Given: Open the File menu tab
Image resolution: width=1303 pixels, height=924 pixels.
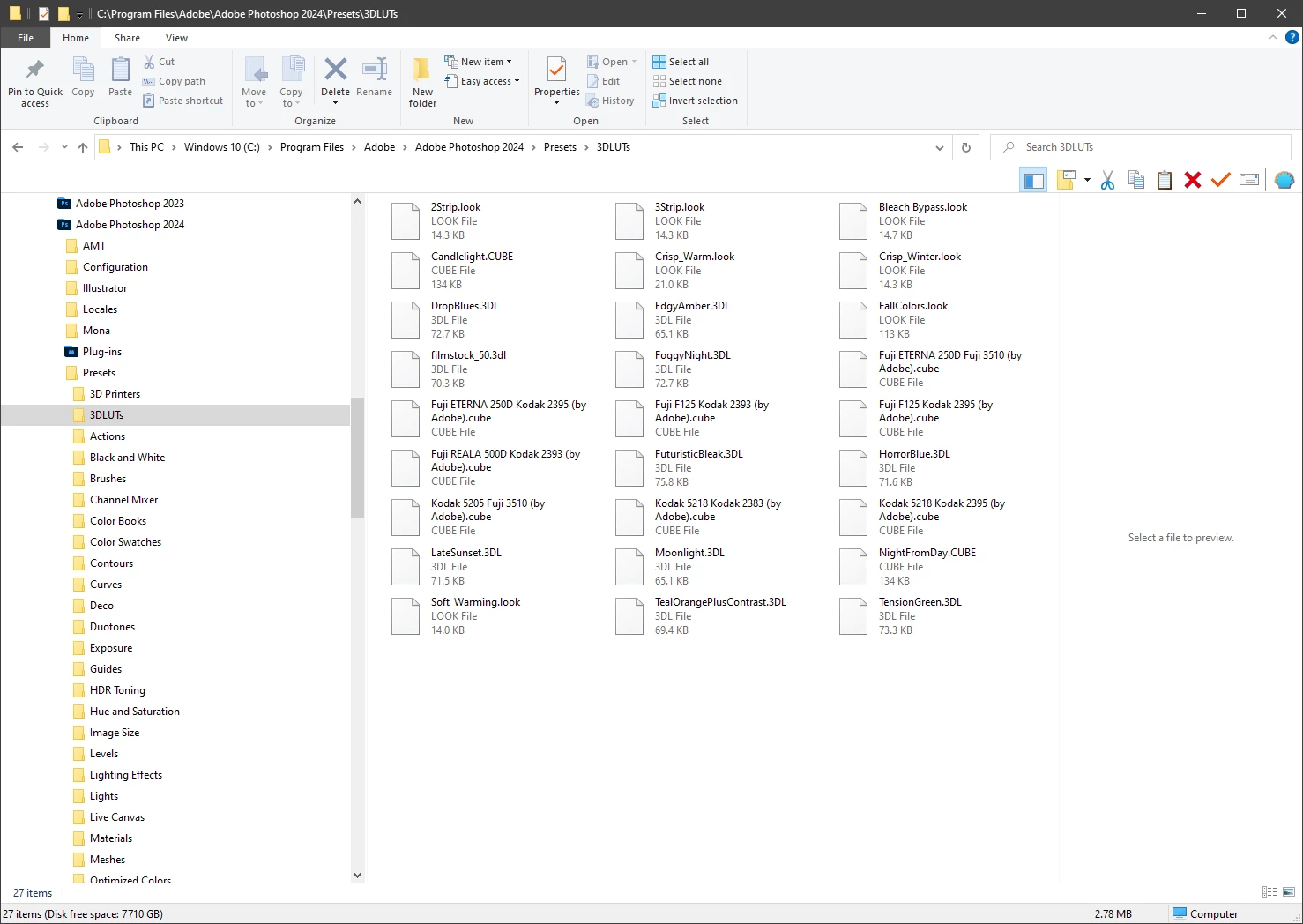Looking at the screenshot, I should 26,38.
